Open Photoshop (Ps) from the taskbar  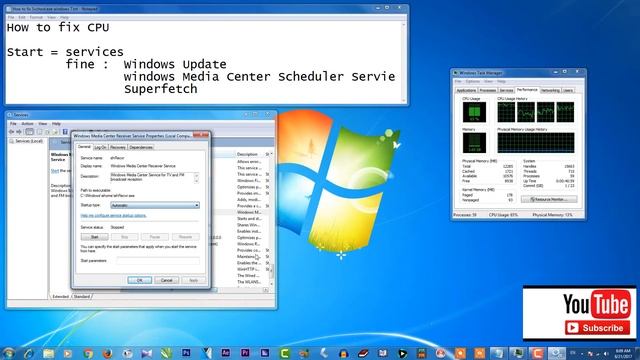point(186,353)
